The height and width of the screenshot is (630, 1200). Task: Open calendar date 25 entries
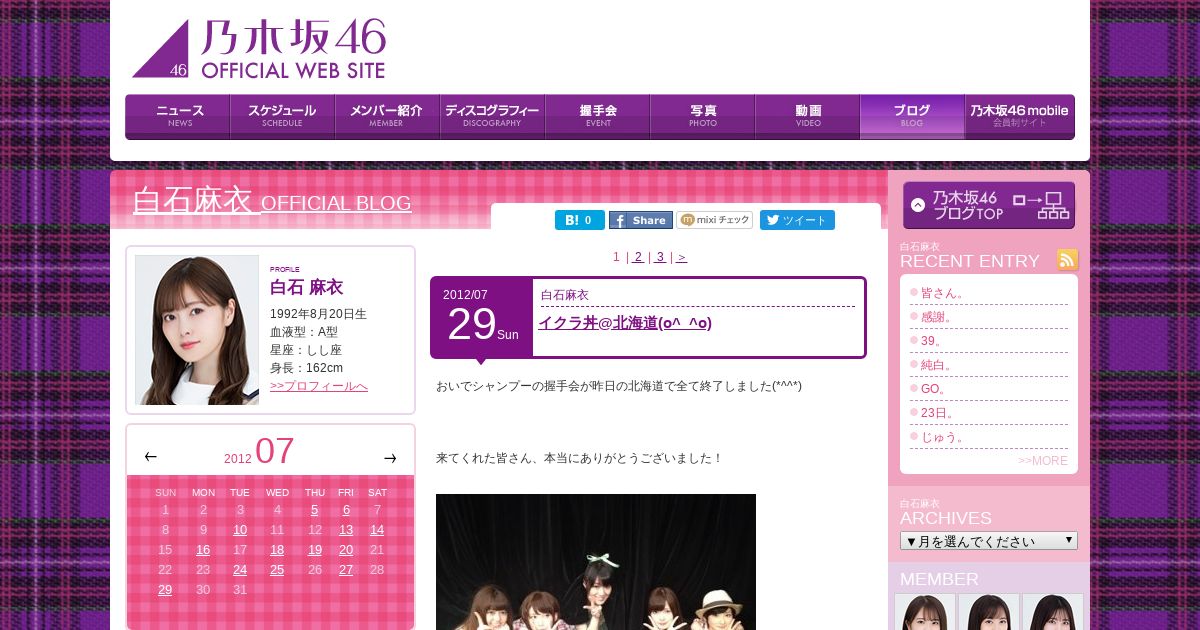pos(277,570)
